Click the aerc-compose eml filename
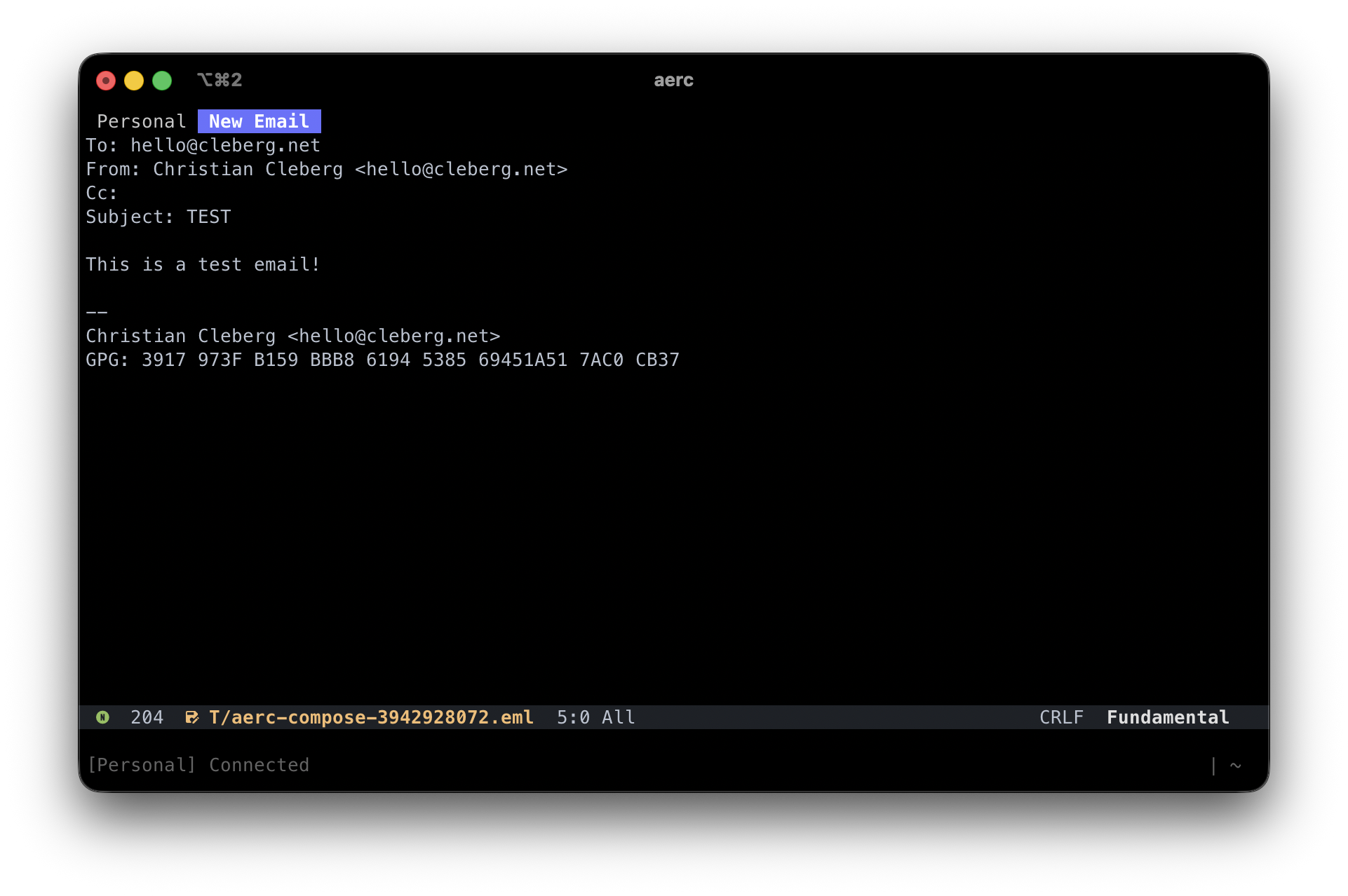Viewport: 1348px width, 896px height. (x=371, y=717)
